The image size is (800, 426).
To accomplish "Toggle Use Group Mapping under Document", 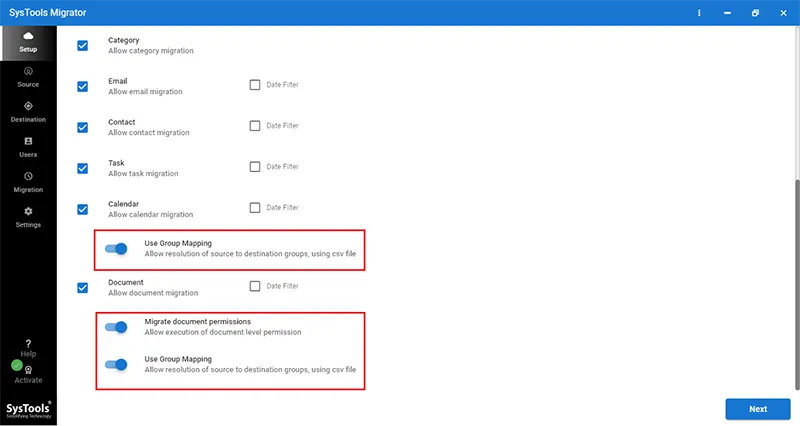I will coord(116,364).
